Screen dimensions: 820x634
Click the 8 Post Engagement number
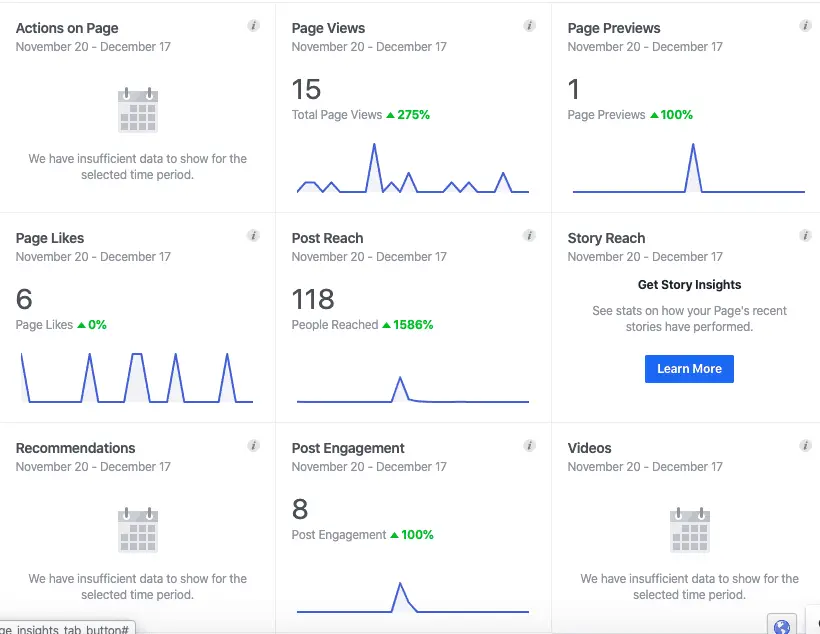tap(300, 510)
